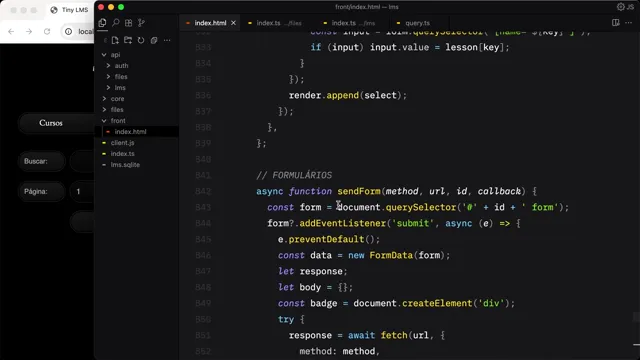
Task: Collapse all folders in explorer
Action: point(154,40)
